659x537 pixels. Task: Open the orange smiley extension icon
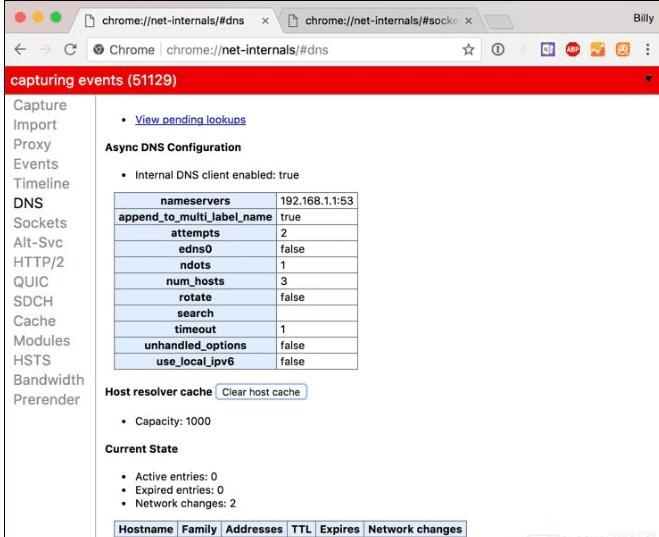(623, 50)
